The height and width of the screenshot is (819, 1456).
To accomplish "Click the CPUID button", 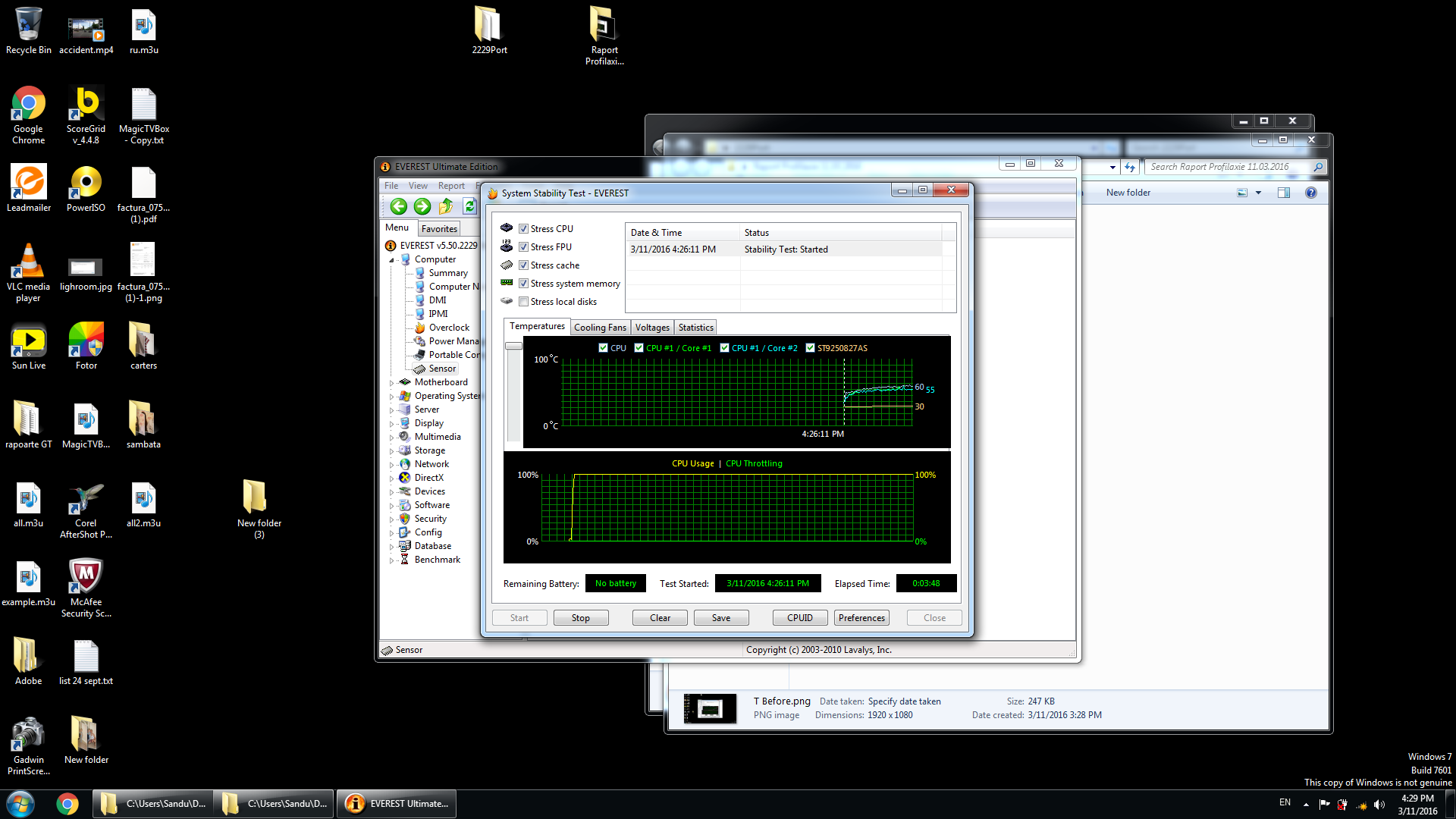I will 800,618.
